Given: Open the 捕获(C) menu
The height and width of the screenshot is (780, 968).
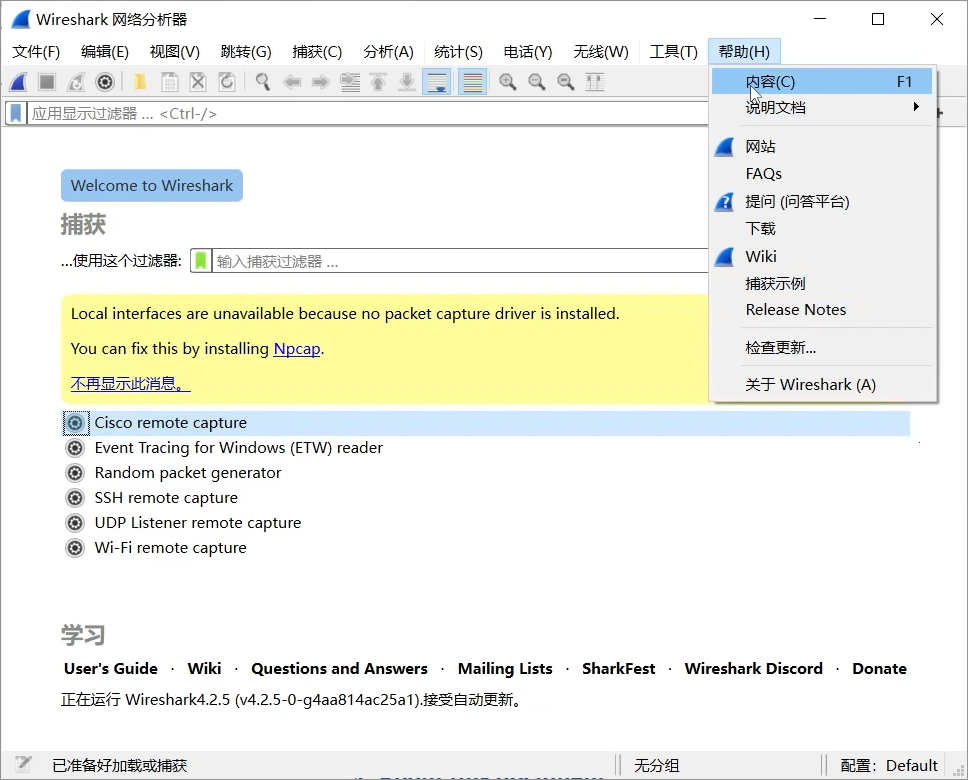Looking at the screenshot, I should click(317, 52).
